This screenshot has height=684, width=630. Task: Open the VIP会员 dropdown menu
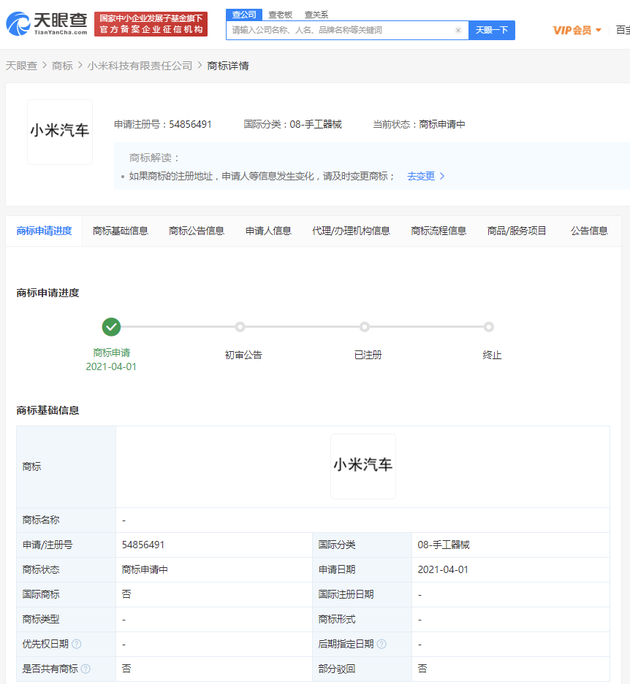click(x=577, y=30)
